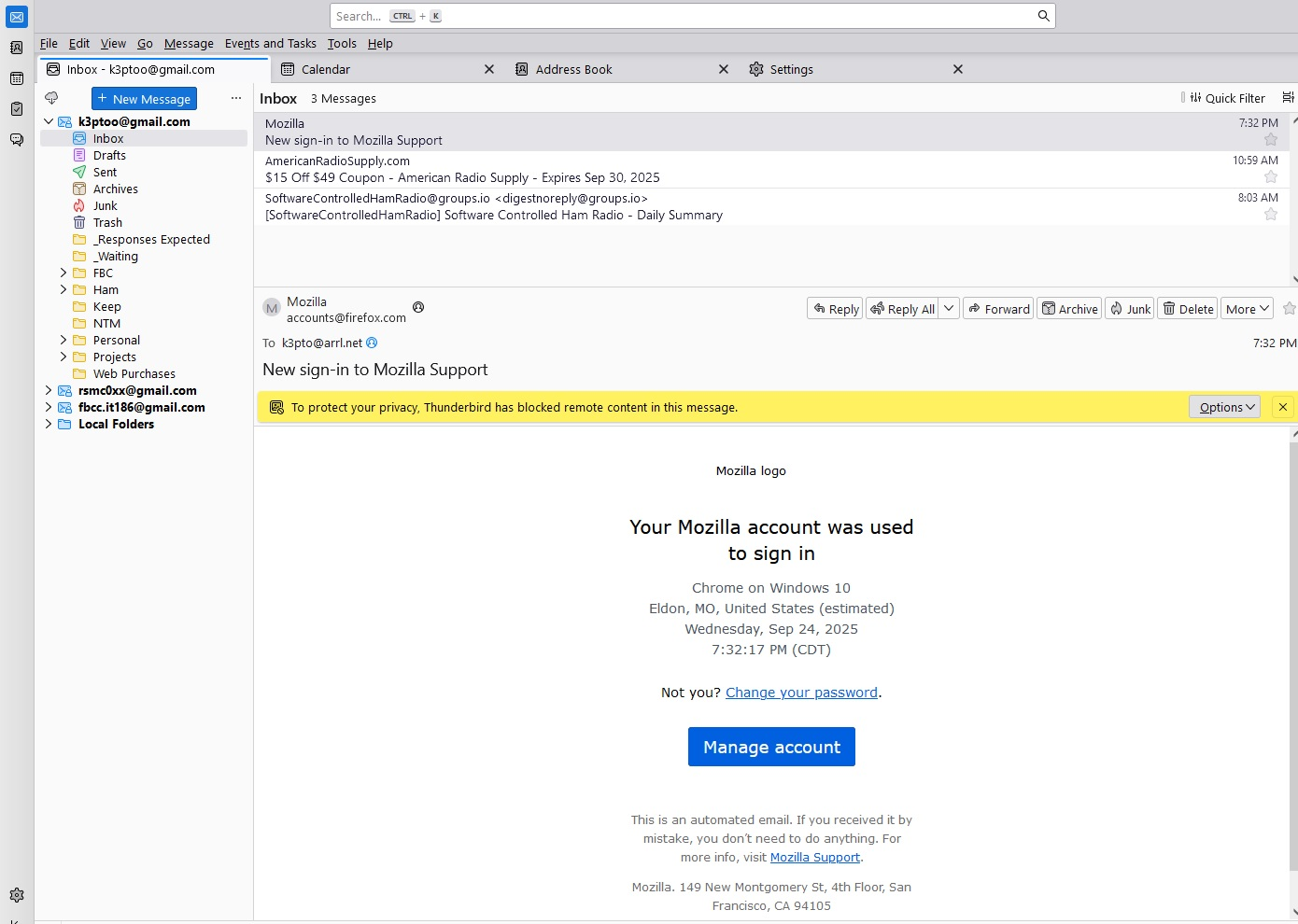The image size is (1298, 924).
Task: Open Chat from spaces toolbar
Action: (17, 140)
